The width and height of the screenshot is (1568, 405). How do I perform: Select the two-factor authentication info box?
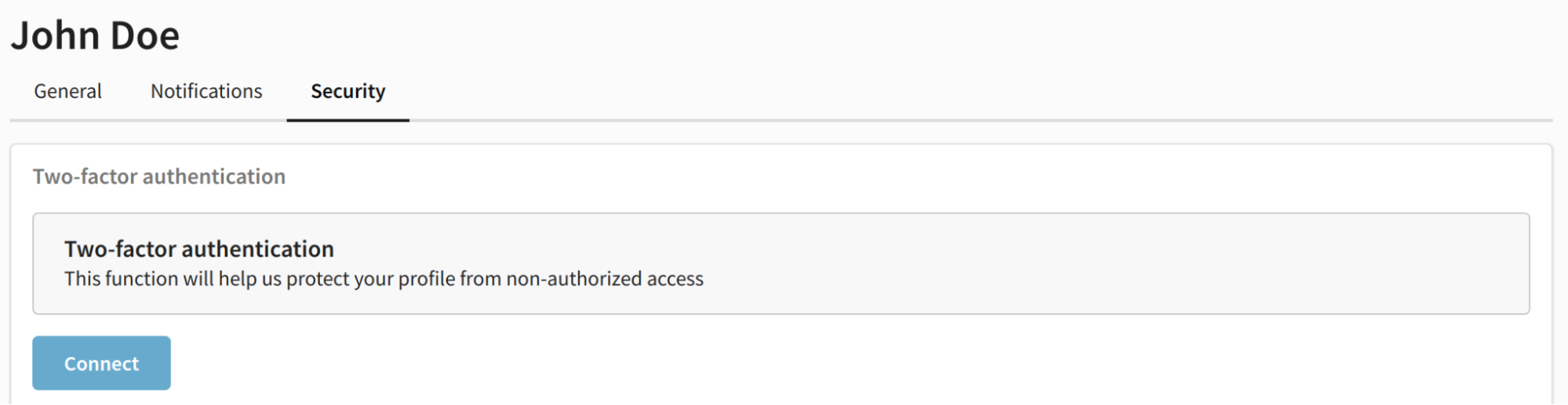pos(780,264)
